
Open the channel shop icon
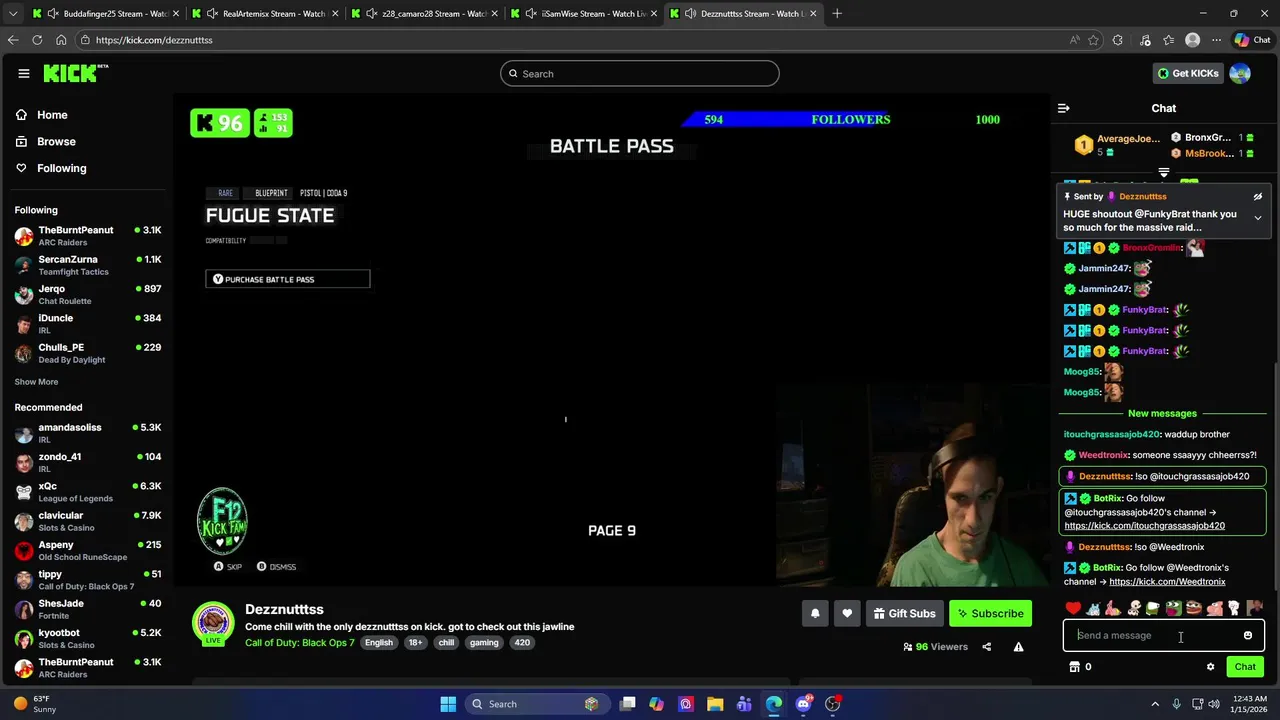tap(1074, 667)
